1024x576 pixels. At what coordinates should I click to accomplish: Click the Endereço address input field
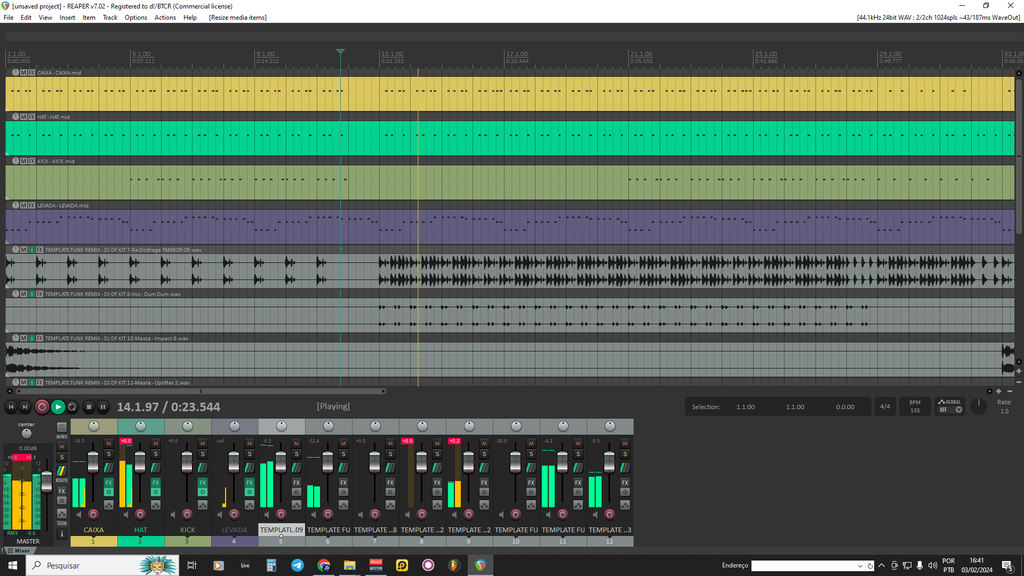click(803, 566)
